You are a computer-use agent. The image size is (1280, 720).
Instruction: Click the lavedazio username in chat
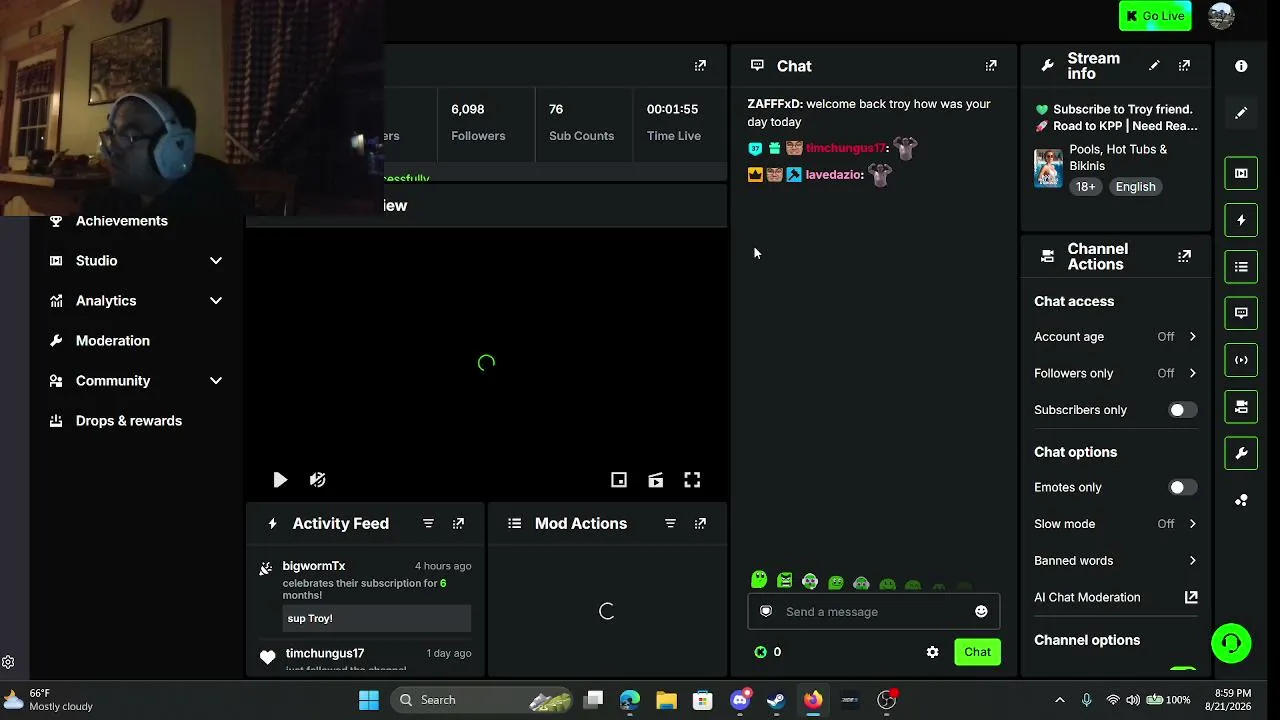(x=833, y=175)
